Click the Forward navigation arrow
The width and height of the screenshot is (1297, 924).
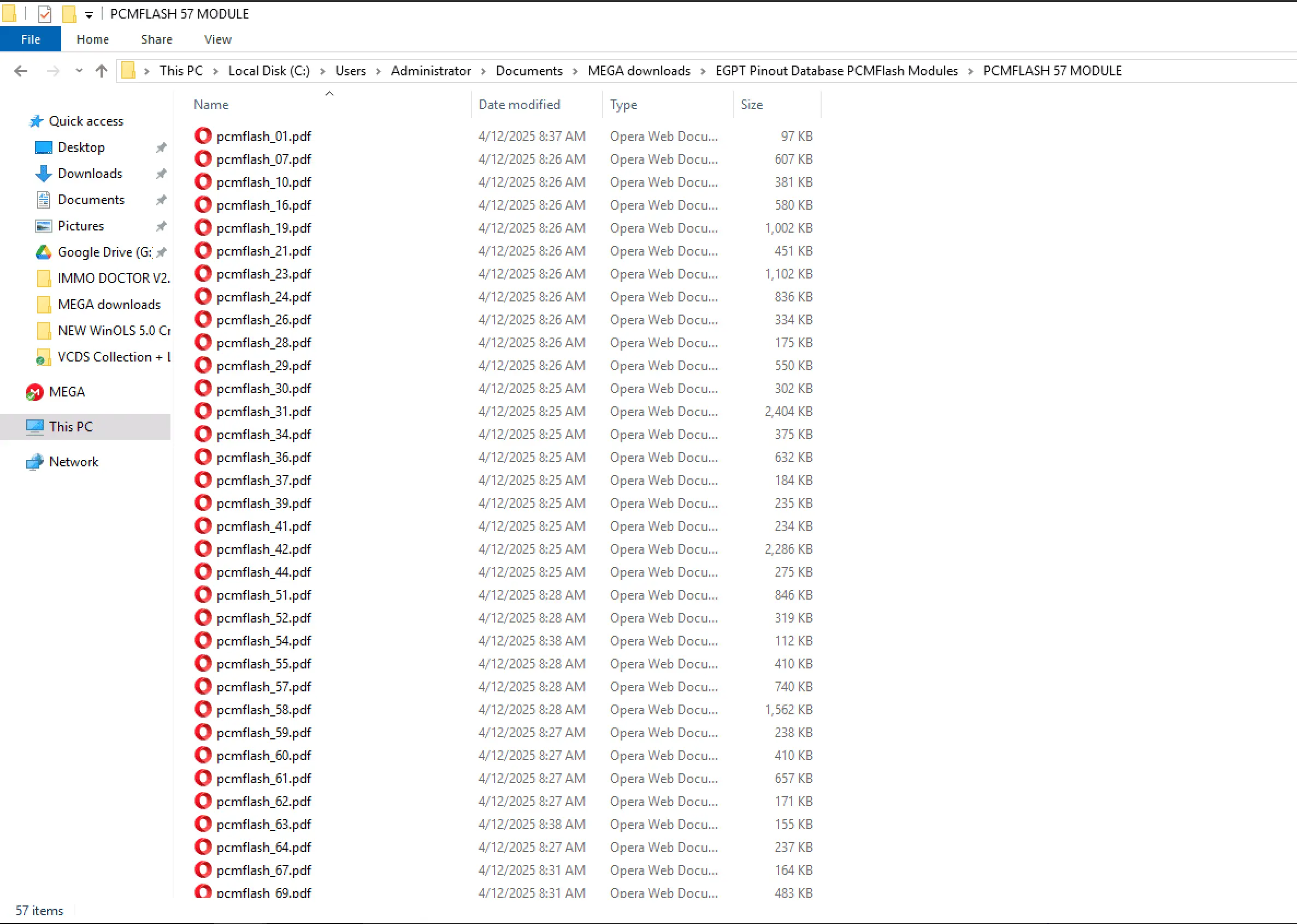click(53, 71)
